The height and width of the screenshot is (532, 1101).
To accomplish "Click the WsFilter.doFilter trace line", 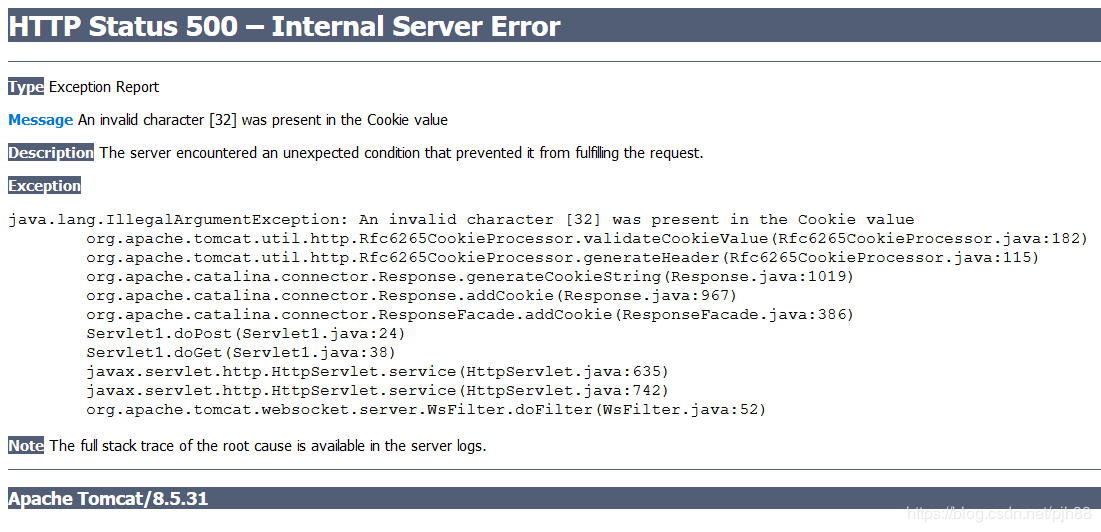I will pos(426,409).
